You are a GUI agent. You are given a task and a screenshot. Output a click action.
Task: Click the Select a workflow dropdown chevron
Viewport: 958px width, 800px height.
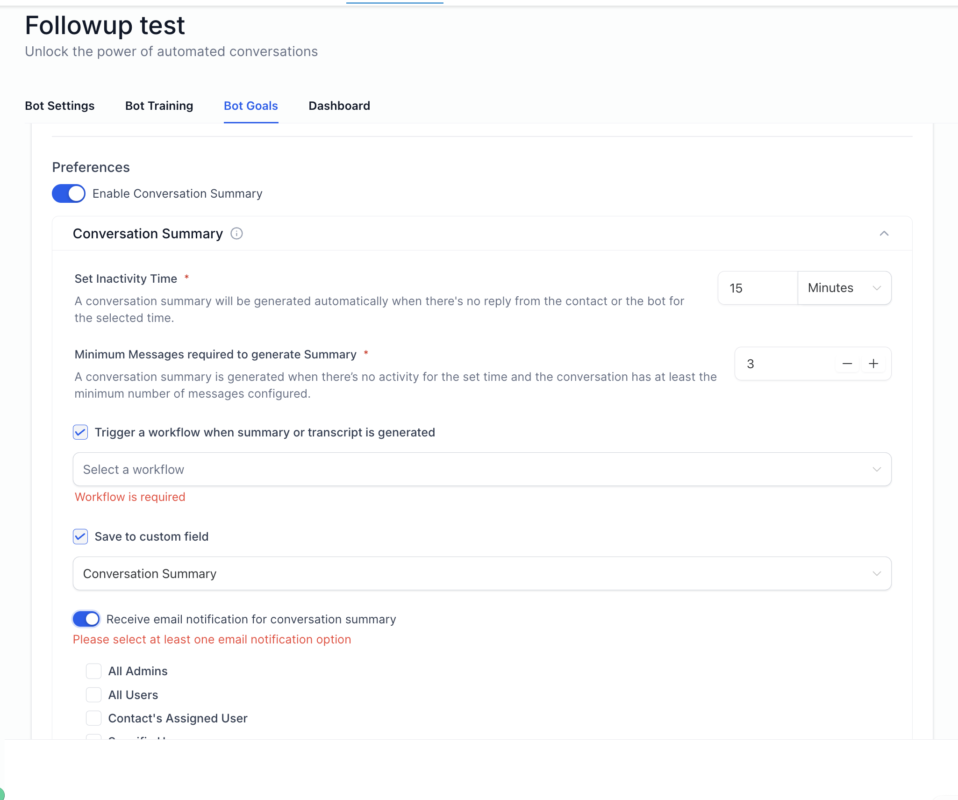(878, 469)
